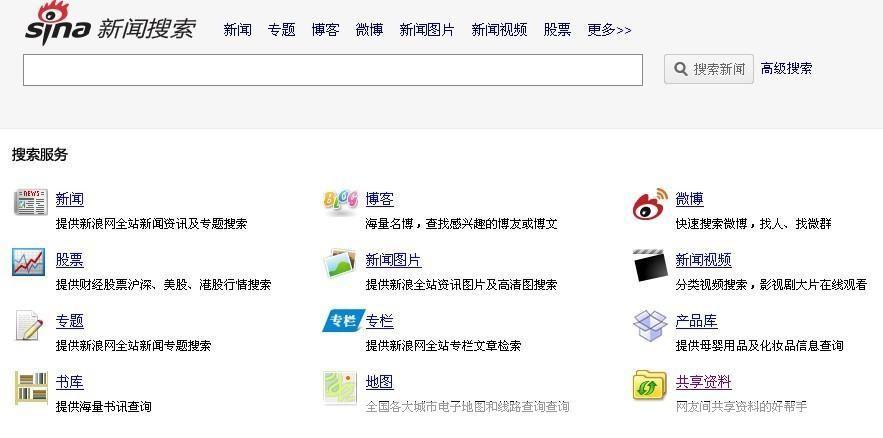
Task: Click the 新闻搜索 title beside the logo
Action: coord(146,28)
